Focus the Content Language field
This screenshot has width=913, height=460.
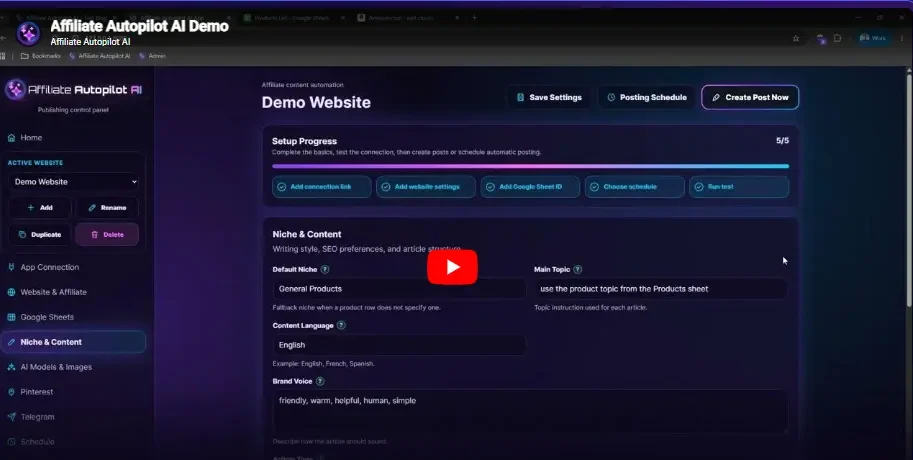coord(399,345)
